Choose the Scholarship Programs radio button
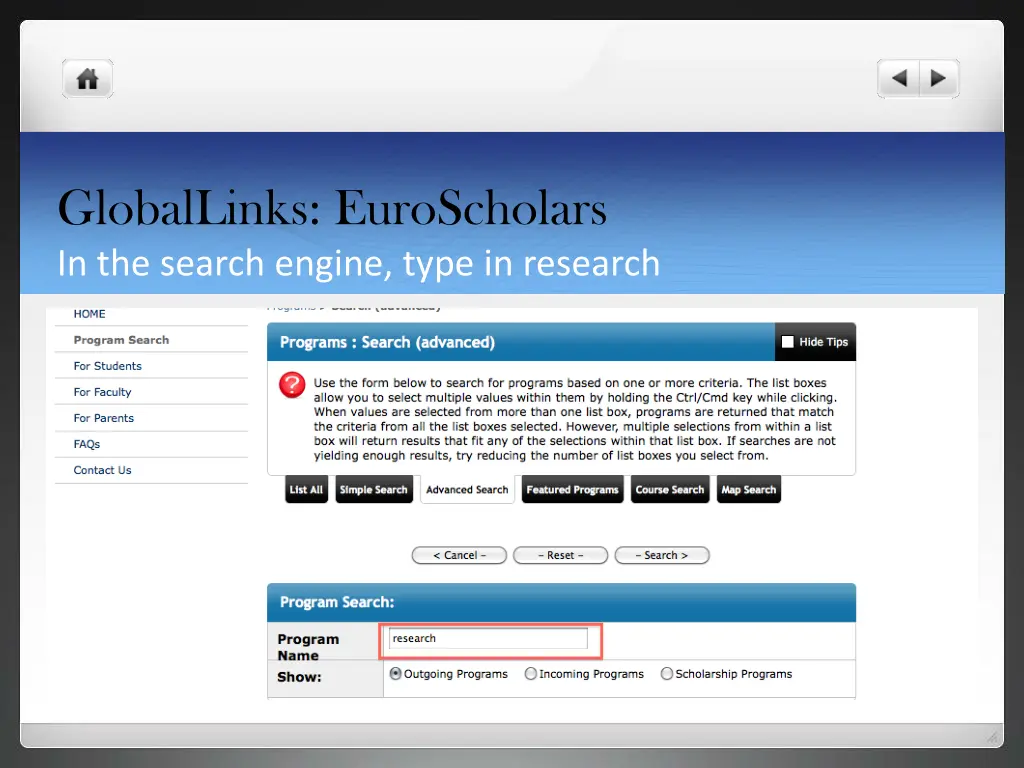The height and width of the screenshot is (768, 1024). [x=667, y=673]
